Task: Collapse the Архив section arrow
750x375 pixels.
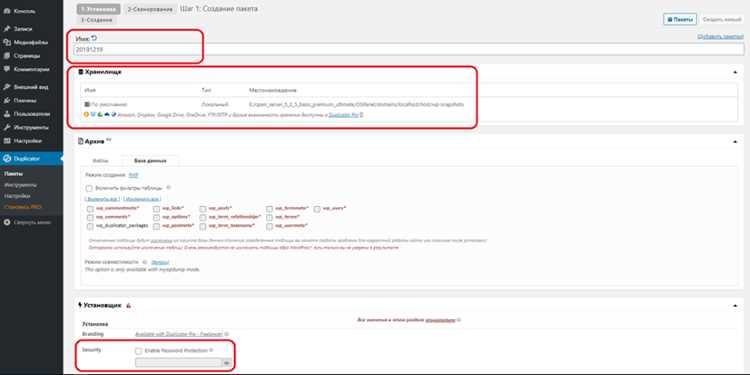Action: pos(735,142)
